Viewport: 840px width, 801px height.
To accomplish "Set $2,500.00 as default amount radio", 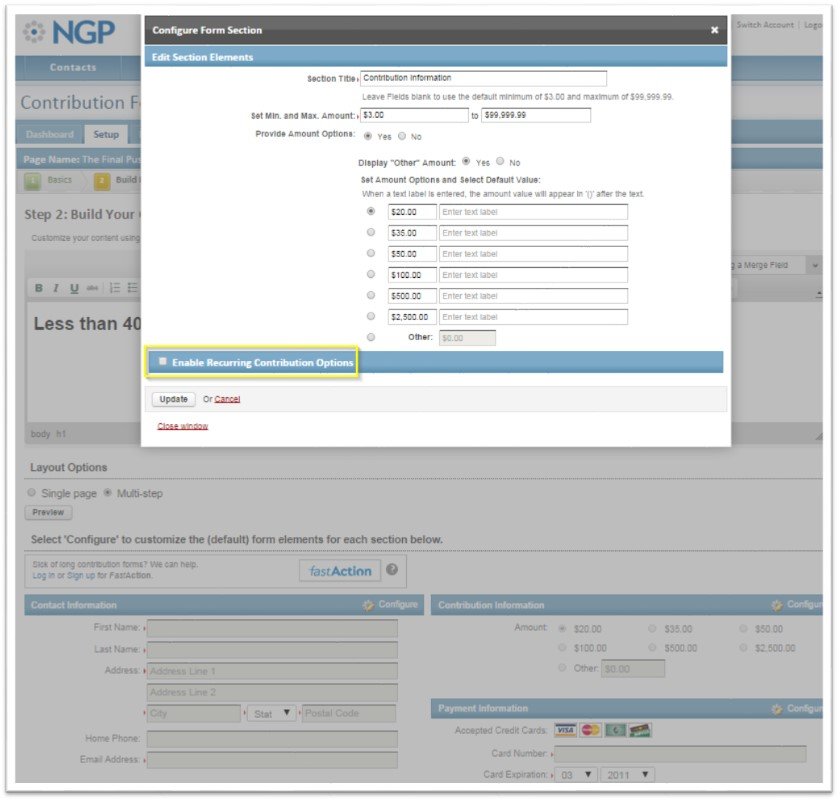I will pos(371,316).
